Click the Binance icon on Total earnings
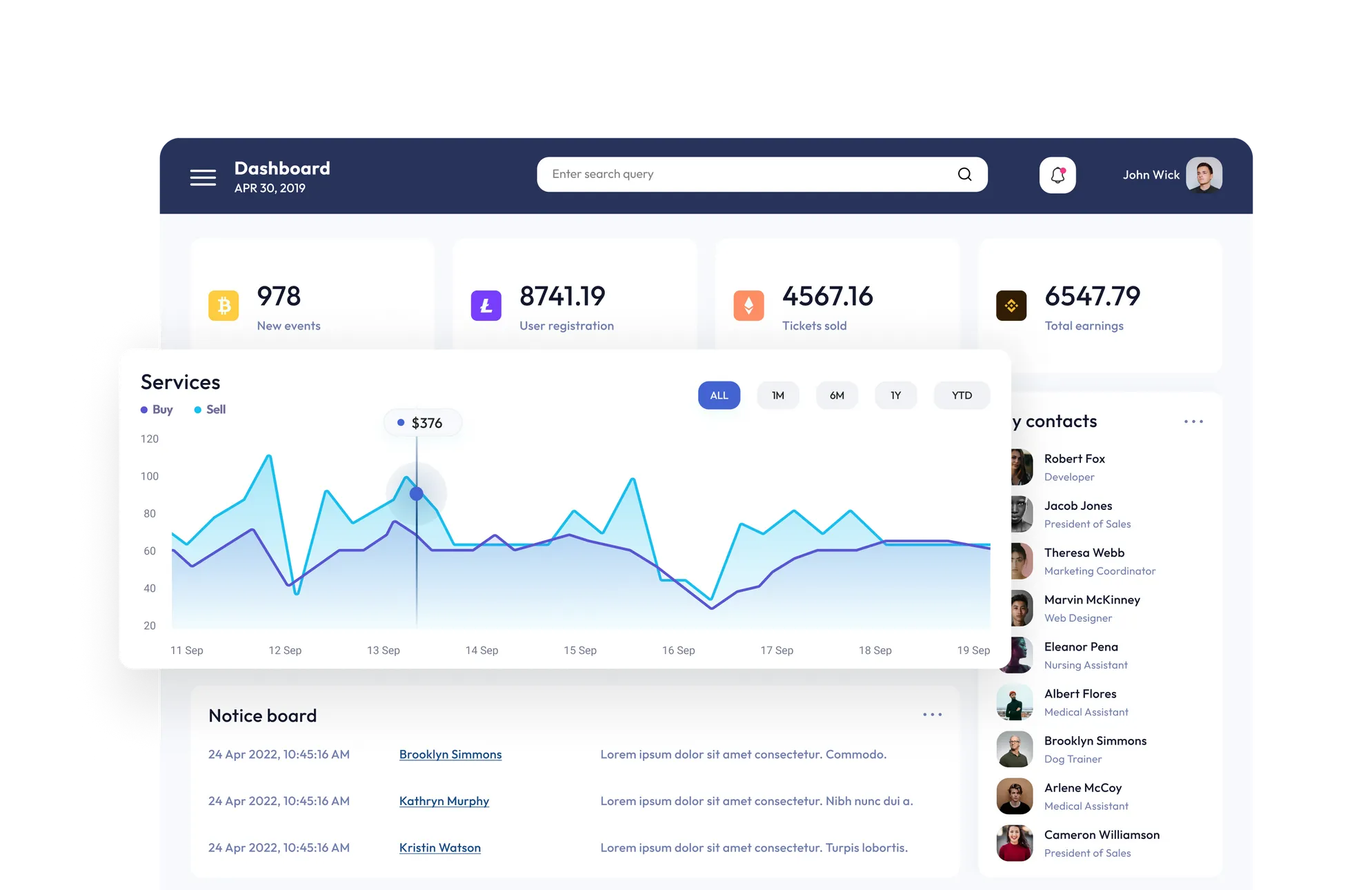Image resolution: width=1372 pixels, height=890 pixels. [1011, 306]
